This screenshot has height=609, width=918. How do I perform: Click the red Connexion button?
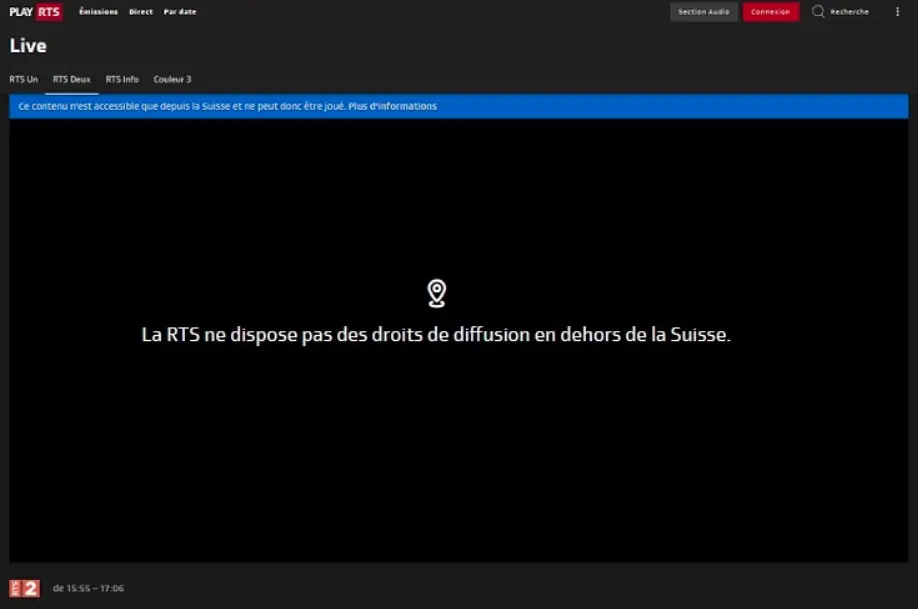(770, 12)
